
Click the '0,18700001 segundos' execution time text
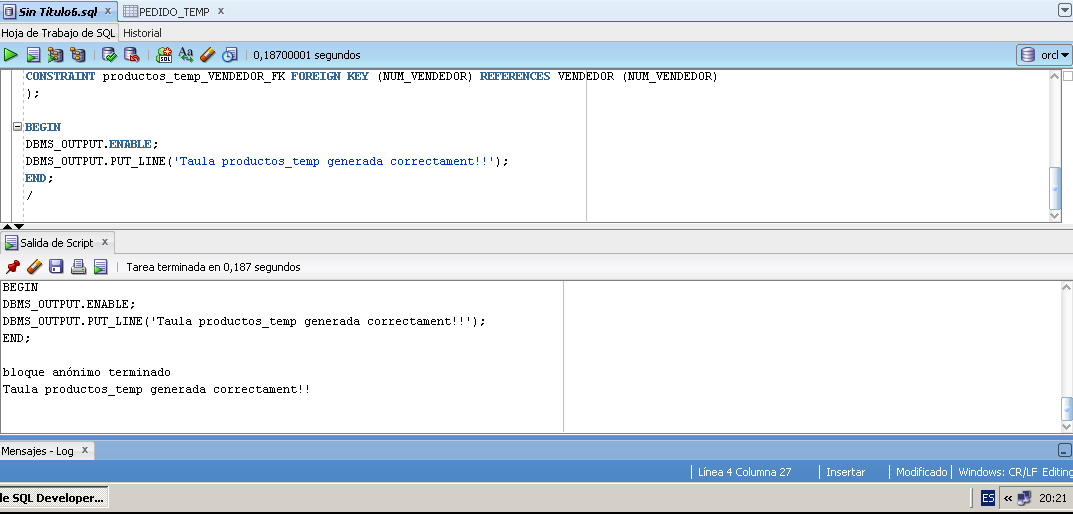[x=307, y=55]
